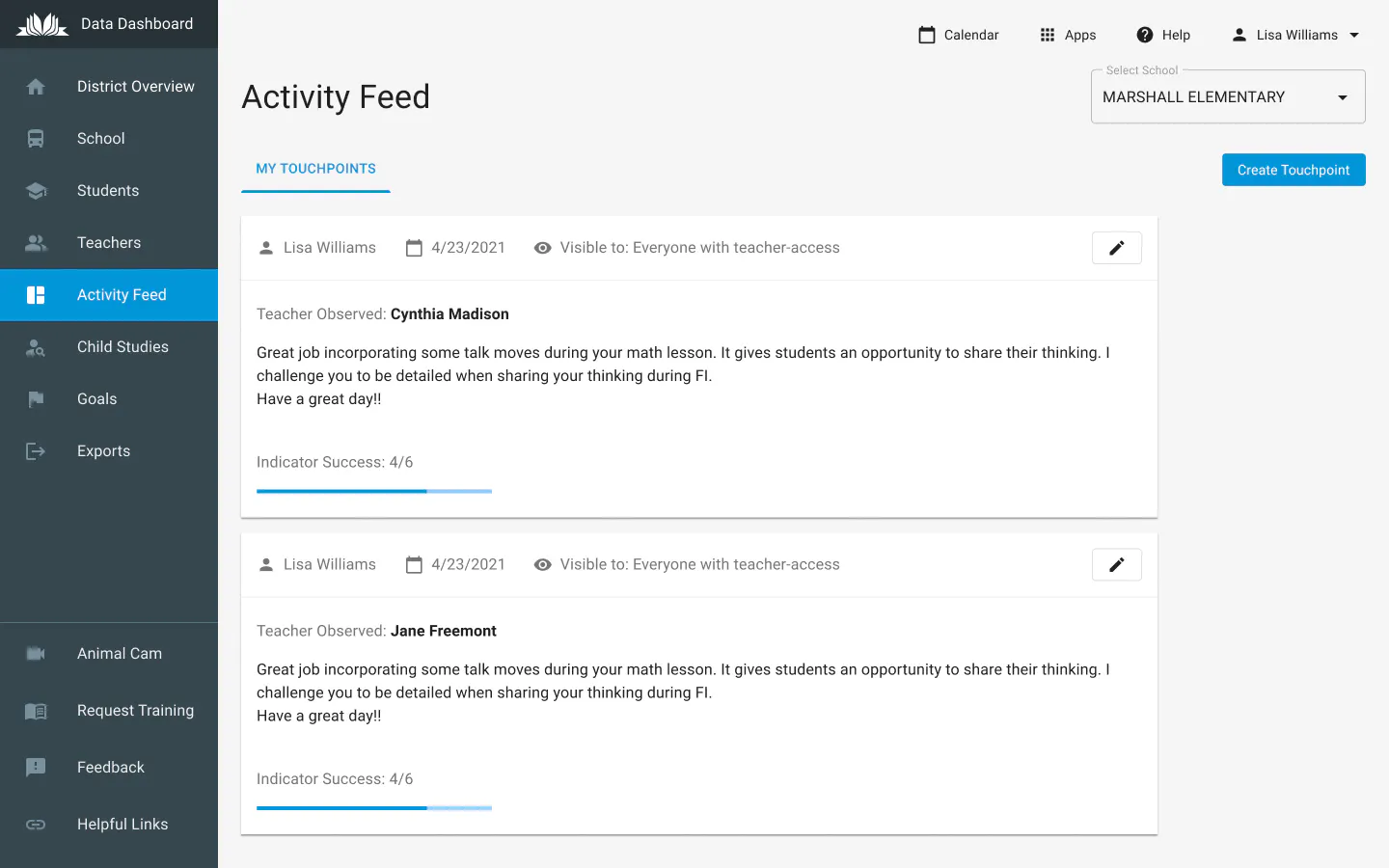Switch to the My Touchpoints tab

(315, 169)
